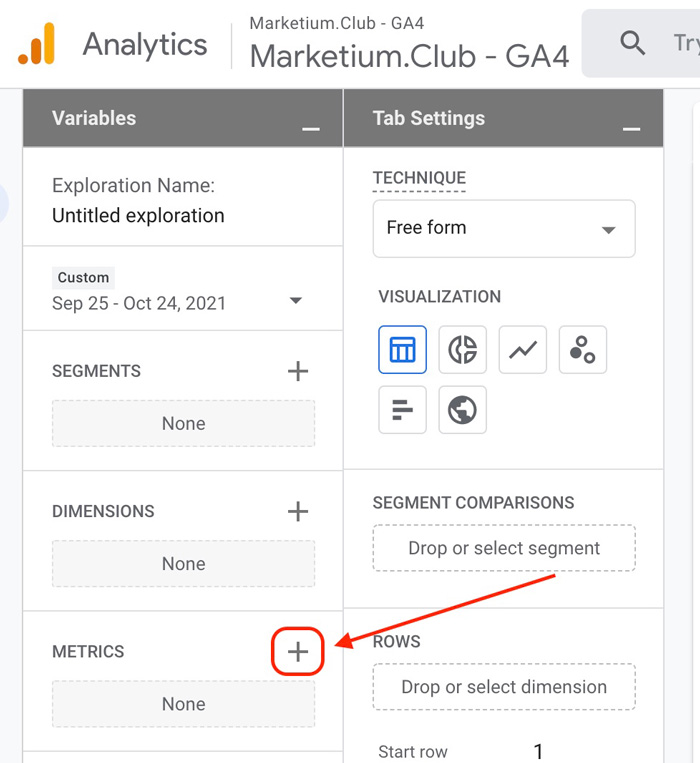This screenshot has width=700, height=763.
Task: Click the search magnifier icon
Action: click(632, 43)
